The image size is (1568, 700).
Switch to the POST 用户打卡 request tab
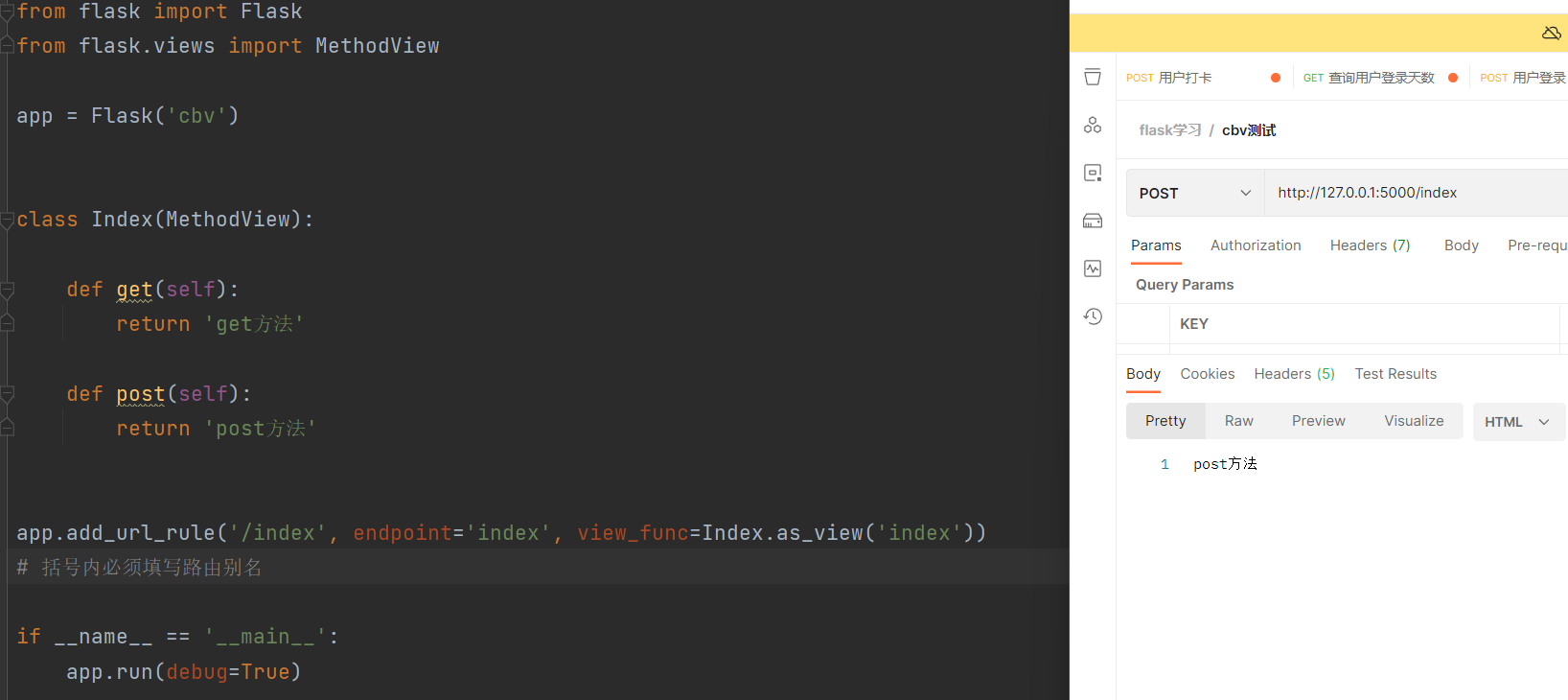pyautogui.click(x=1203, y=78)
